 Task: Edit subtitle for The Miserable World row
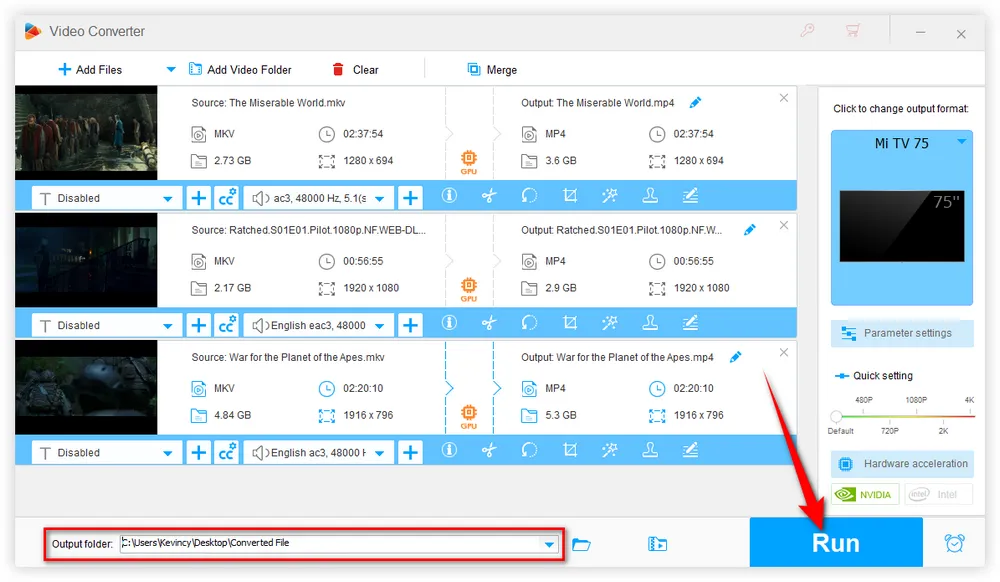tap(690, 196)
